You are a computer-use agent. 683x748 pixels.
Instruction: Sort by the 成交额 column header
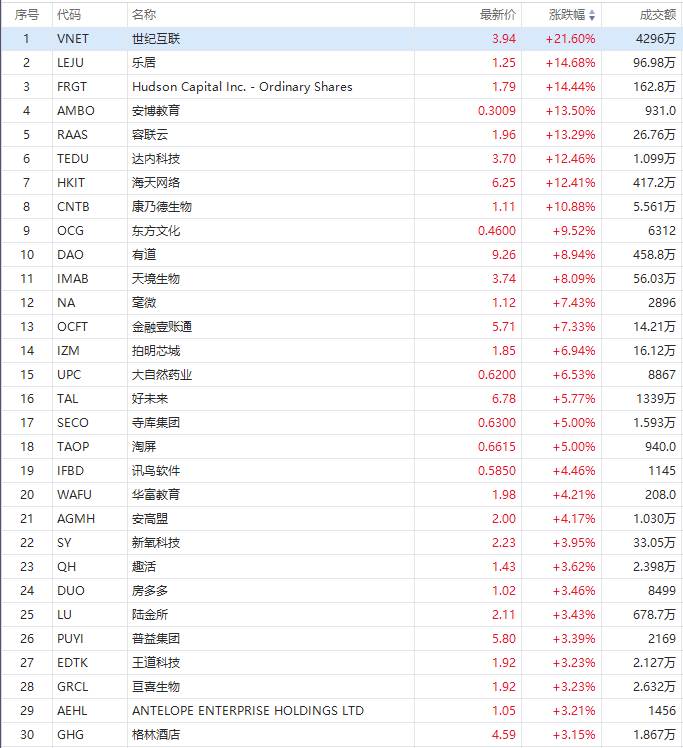658,15
